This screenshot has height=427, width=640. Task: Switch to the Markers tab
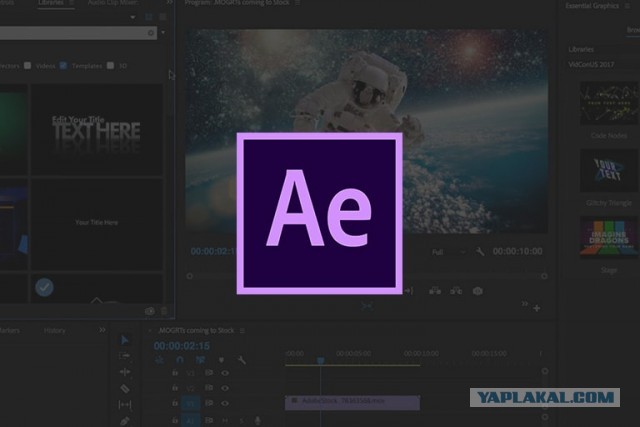[8, 330]
